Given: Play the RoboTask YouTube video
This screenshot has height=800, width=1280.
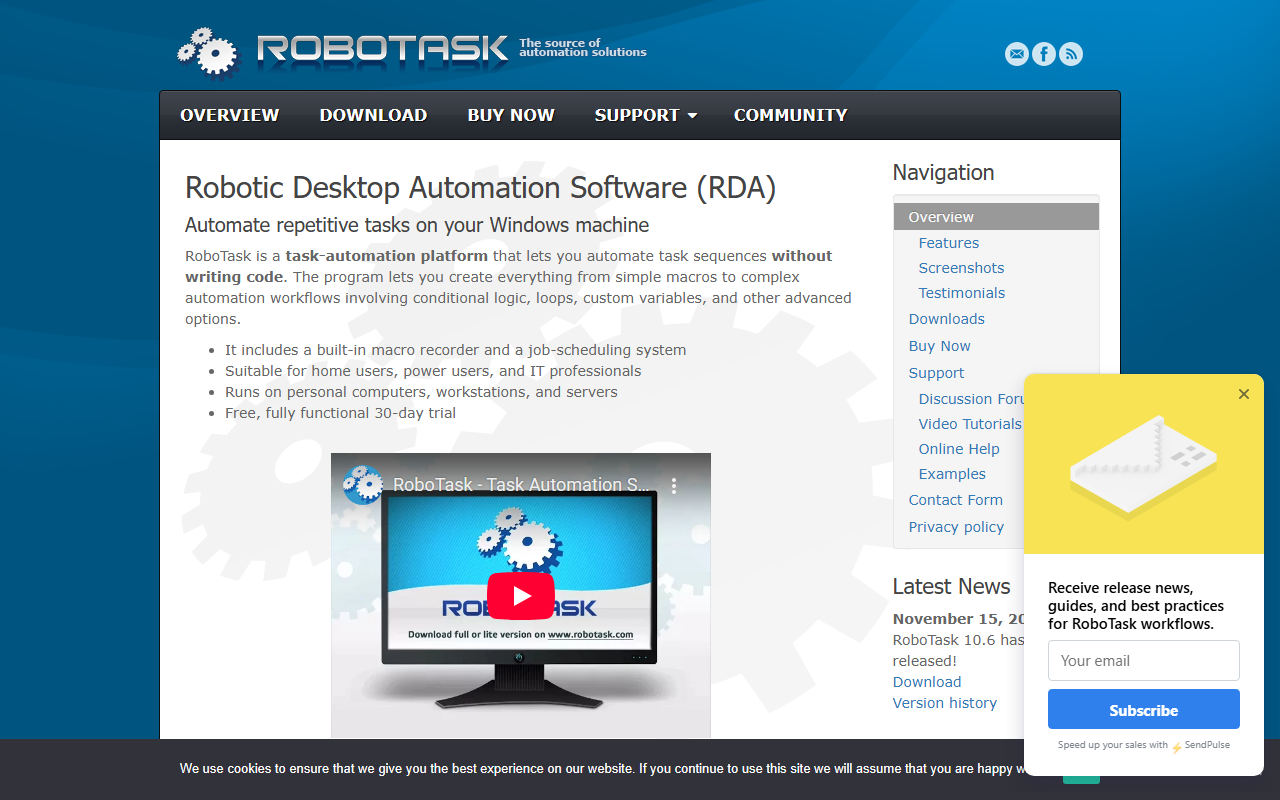Looking at the screenshot, I should click(520, 596).
